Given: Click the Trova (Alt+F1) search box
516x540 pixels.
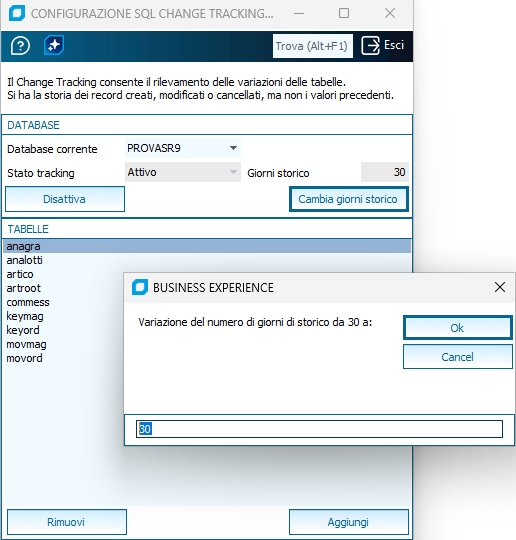Looking at the screenshot, I should click(313, 46).
